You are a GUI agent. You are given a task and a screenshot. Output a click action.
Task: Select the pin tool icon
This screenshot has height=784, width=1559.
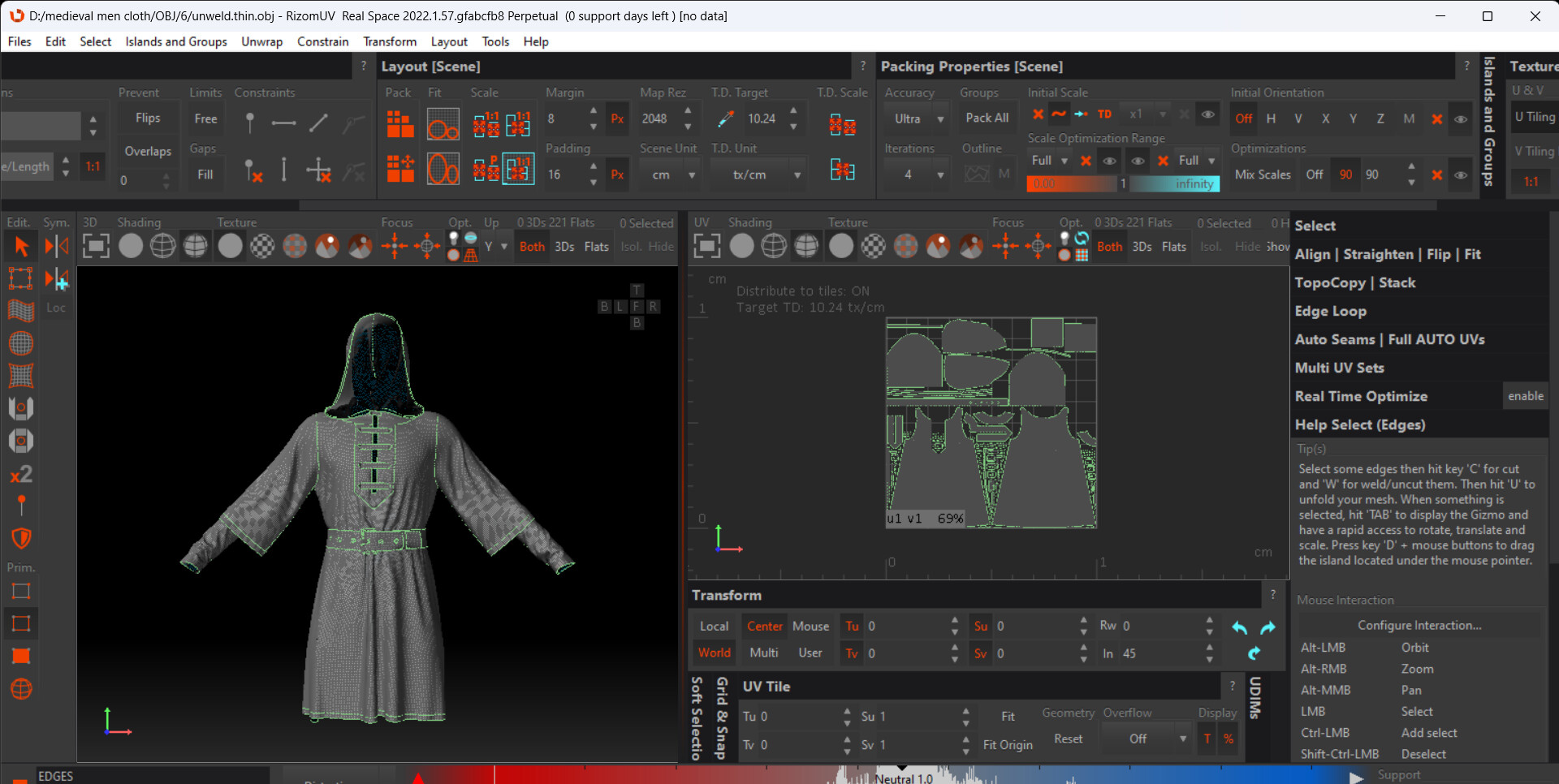[x=21, y=506]
